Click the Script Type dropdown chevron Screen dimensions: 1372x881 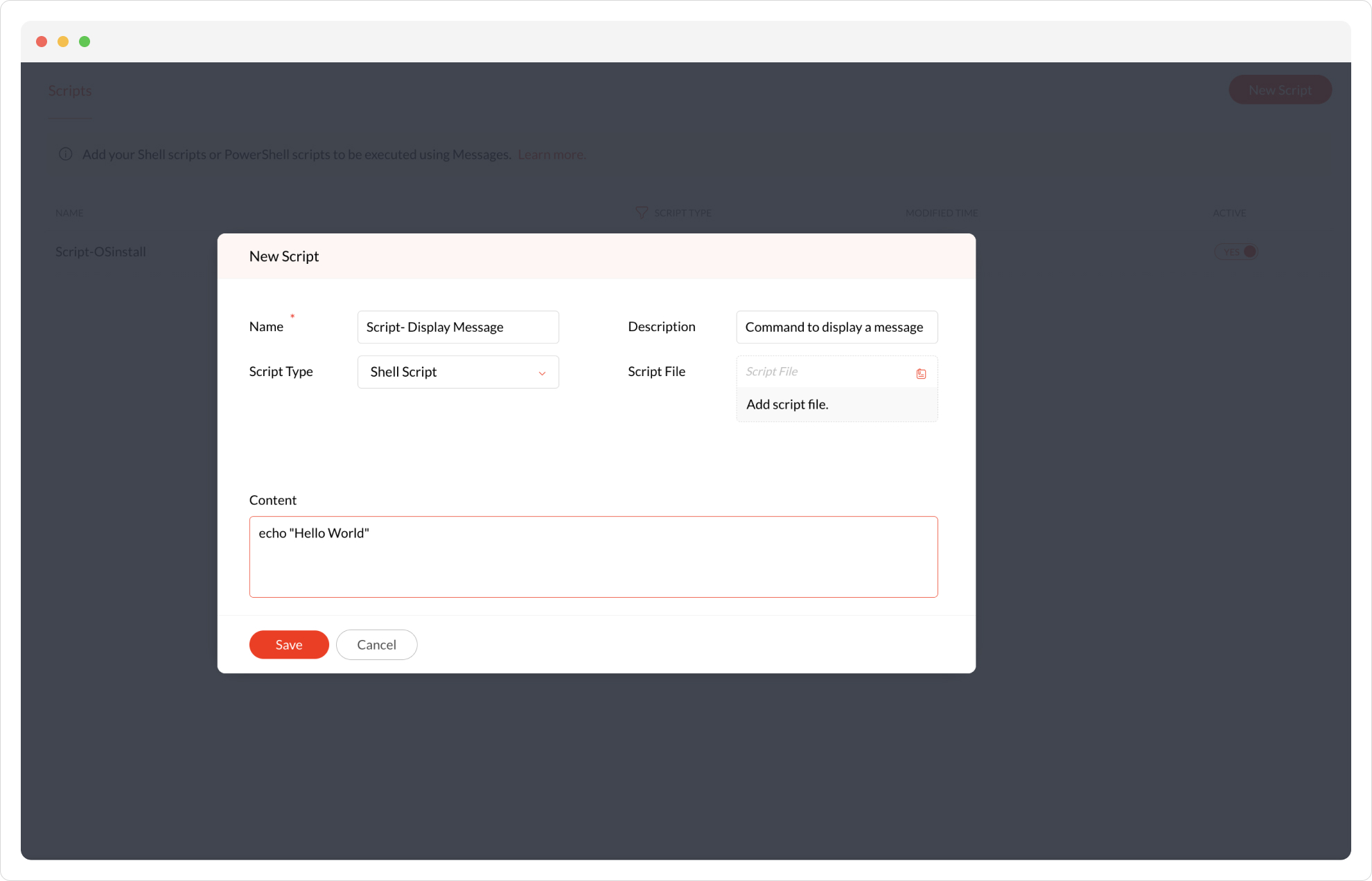(x=542, y=373)
